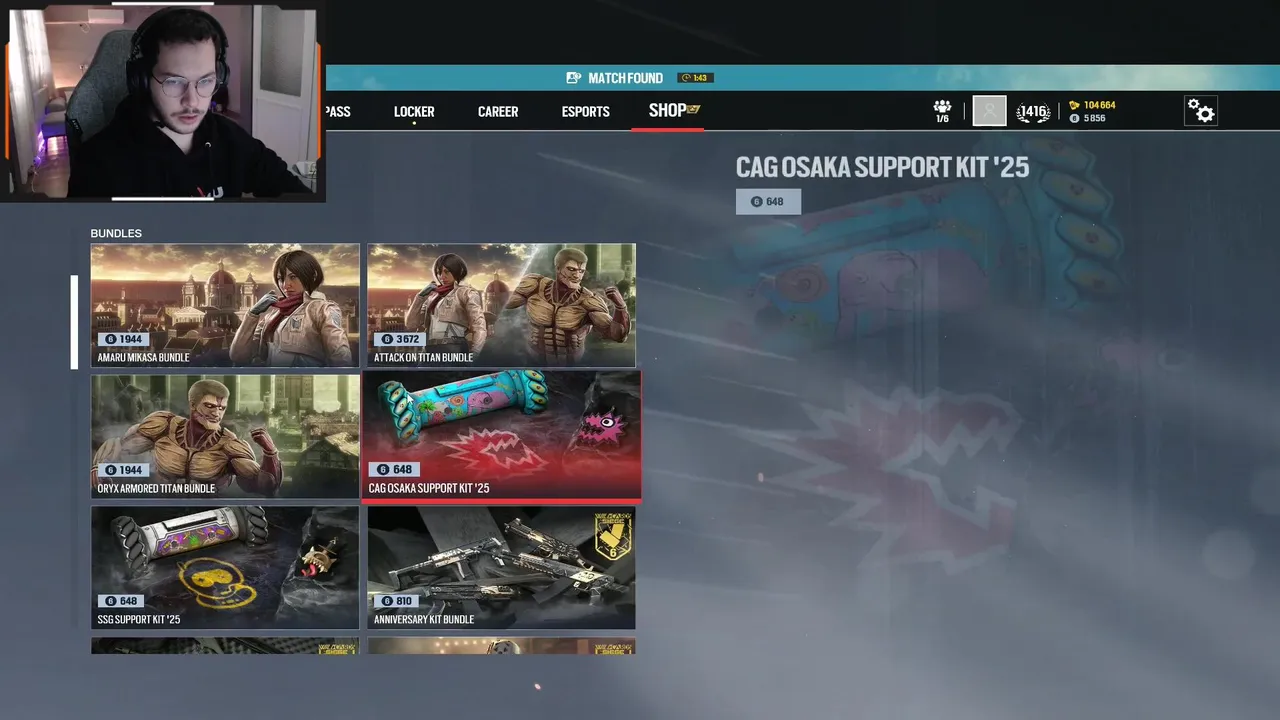1280x720 pixels.
Task: Click the 648 price on CAG Osaka card
Action: (393, 469)
